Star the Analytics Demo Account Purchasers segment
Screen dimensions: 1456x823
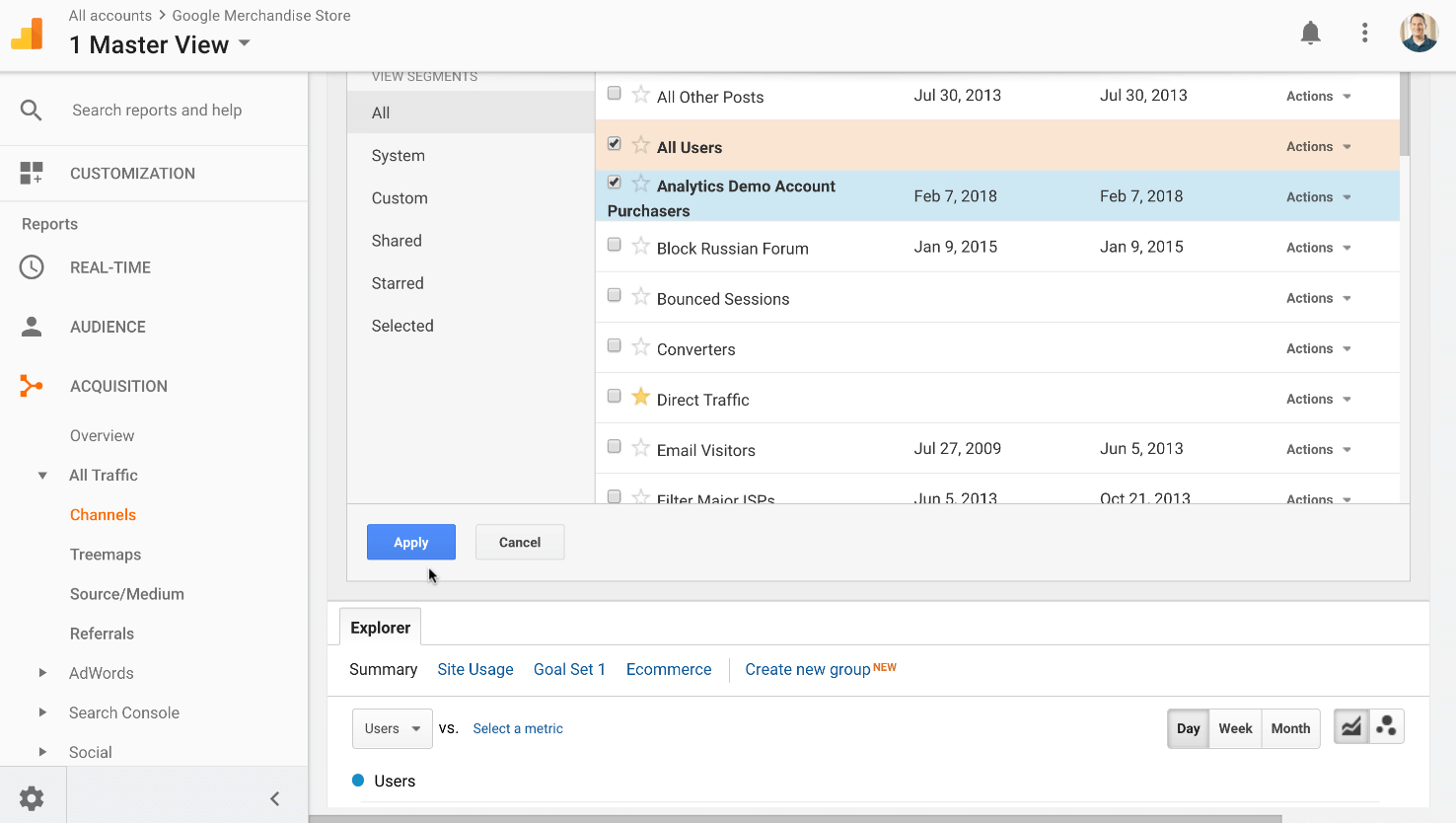point(640,184)
